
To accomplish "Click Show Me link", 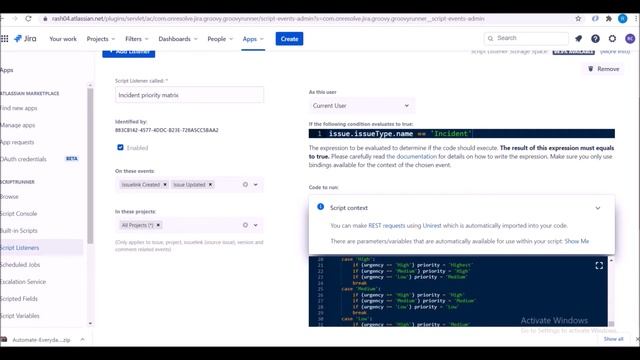I will (576, 241).
